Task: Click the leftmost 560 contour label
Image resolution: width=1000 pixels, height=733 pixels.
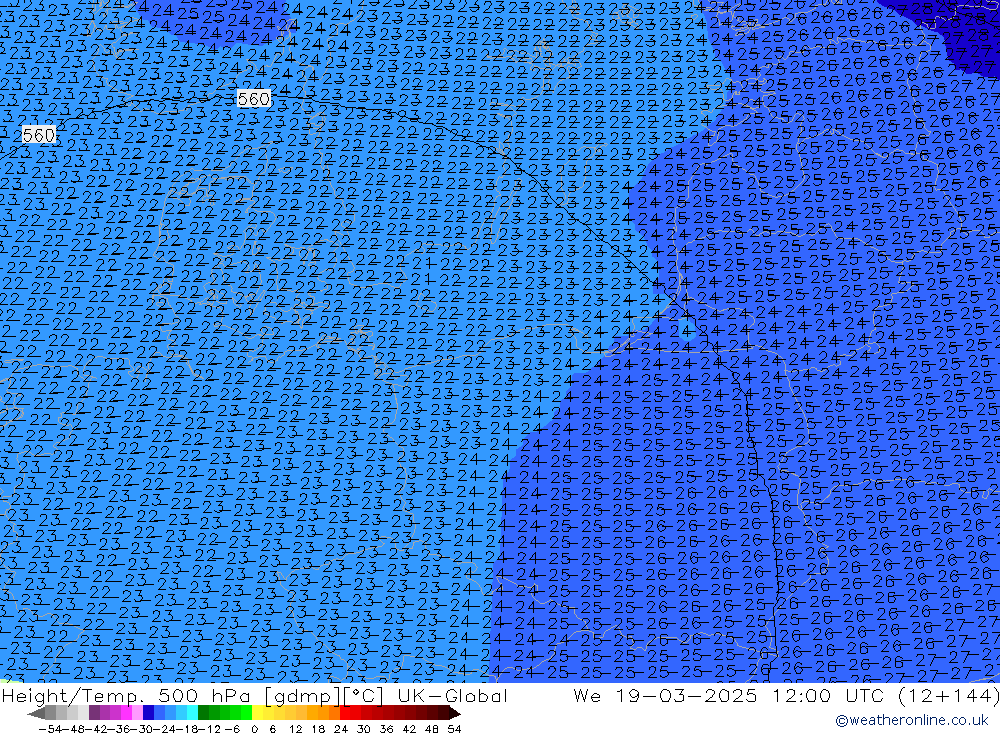Action: (38, 135)
